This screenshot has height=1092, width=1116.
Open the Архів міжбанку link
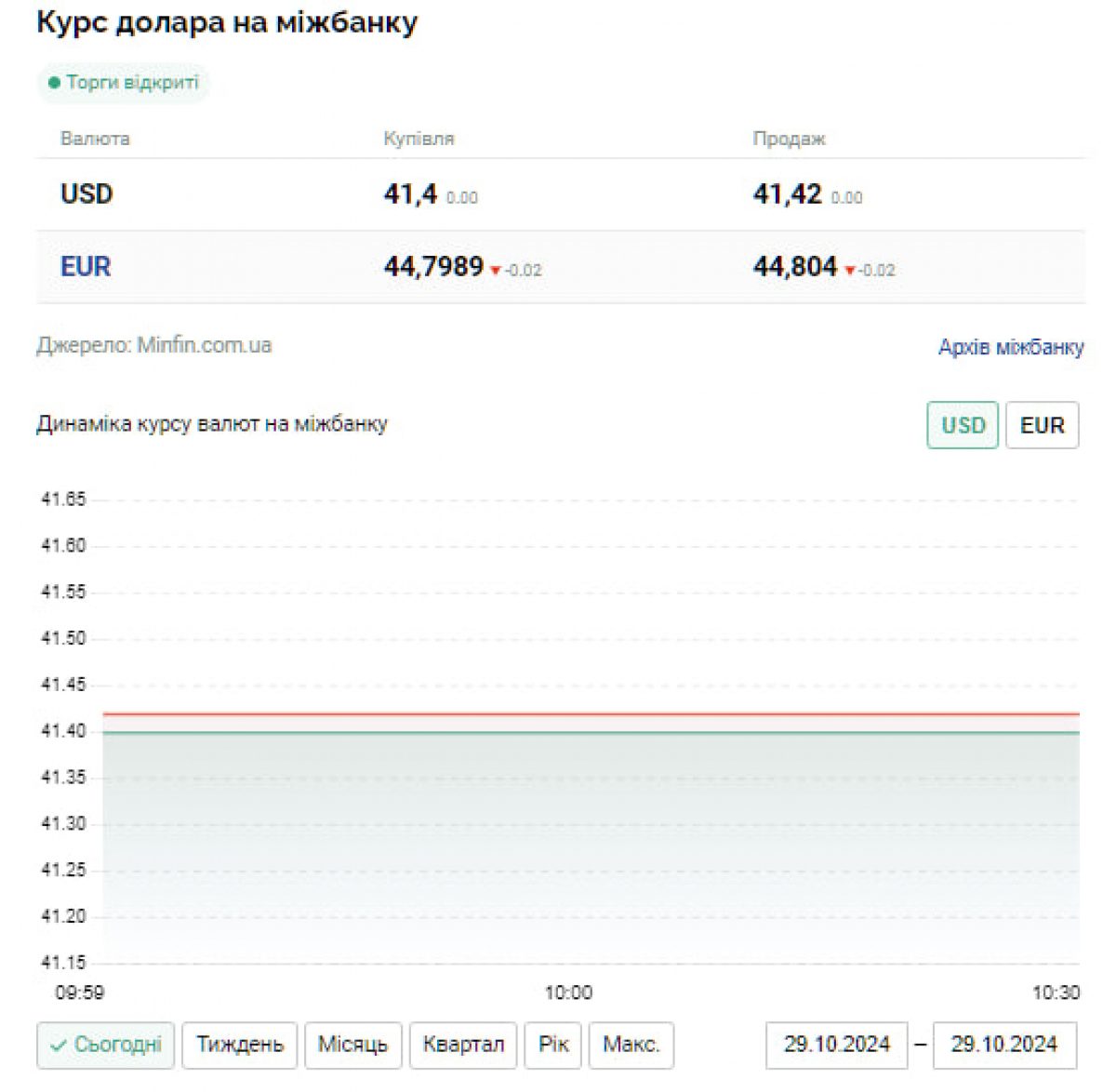click(x=1010, y=347)
